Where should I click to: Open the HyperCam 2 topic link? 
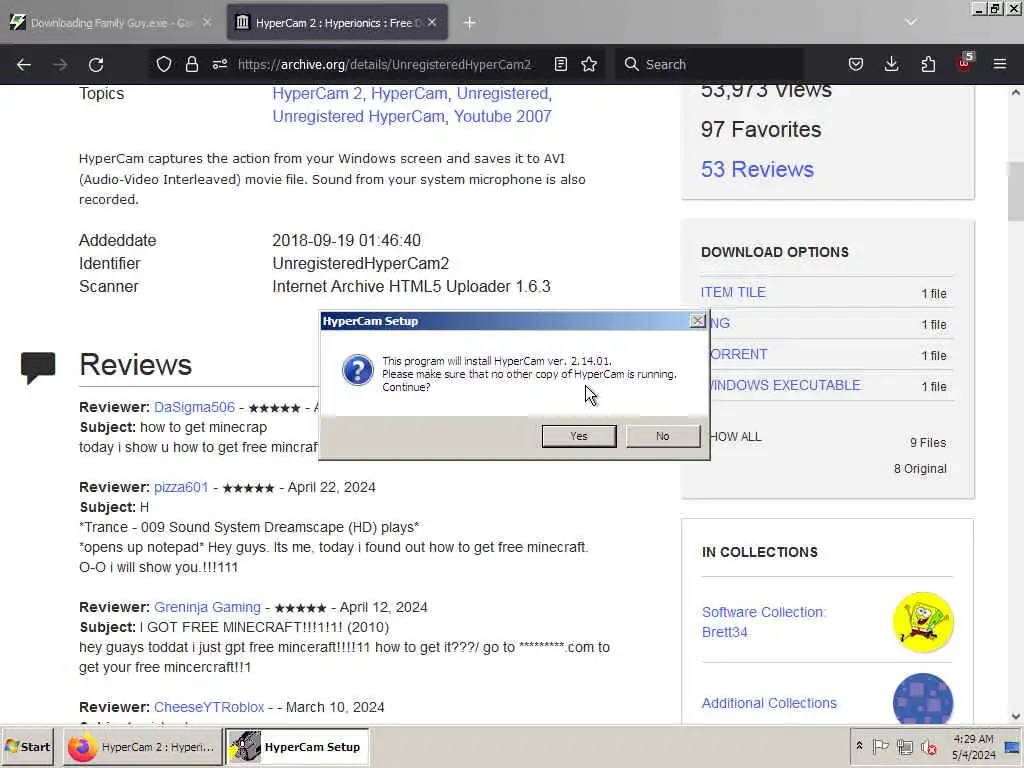[x=317, y=93]
